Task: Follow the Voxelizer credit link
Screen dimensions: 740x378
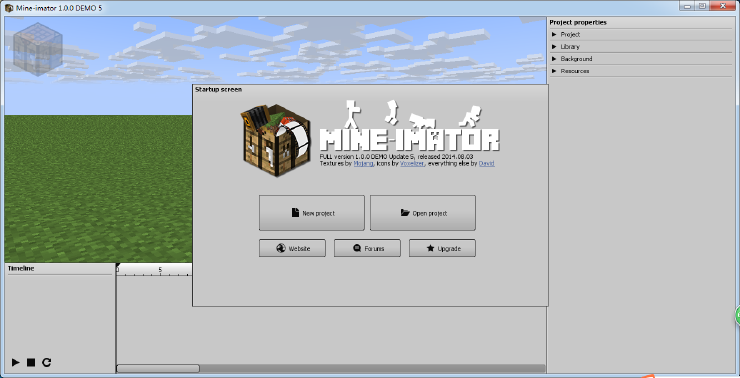Action: pos(412,164)
